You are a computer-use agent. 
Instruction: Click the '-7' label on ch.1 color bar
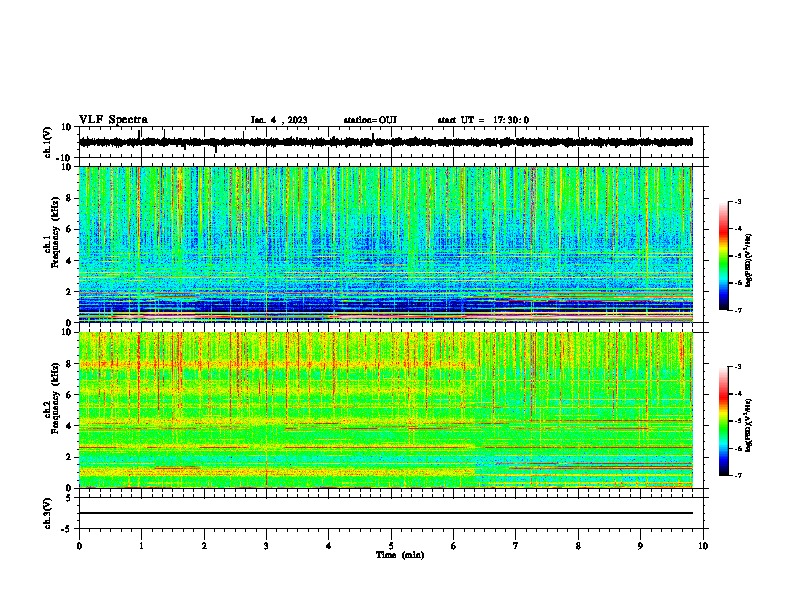point(738,311)
